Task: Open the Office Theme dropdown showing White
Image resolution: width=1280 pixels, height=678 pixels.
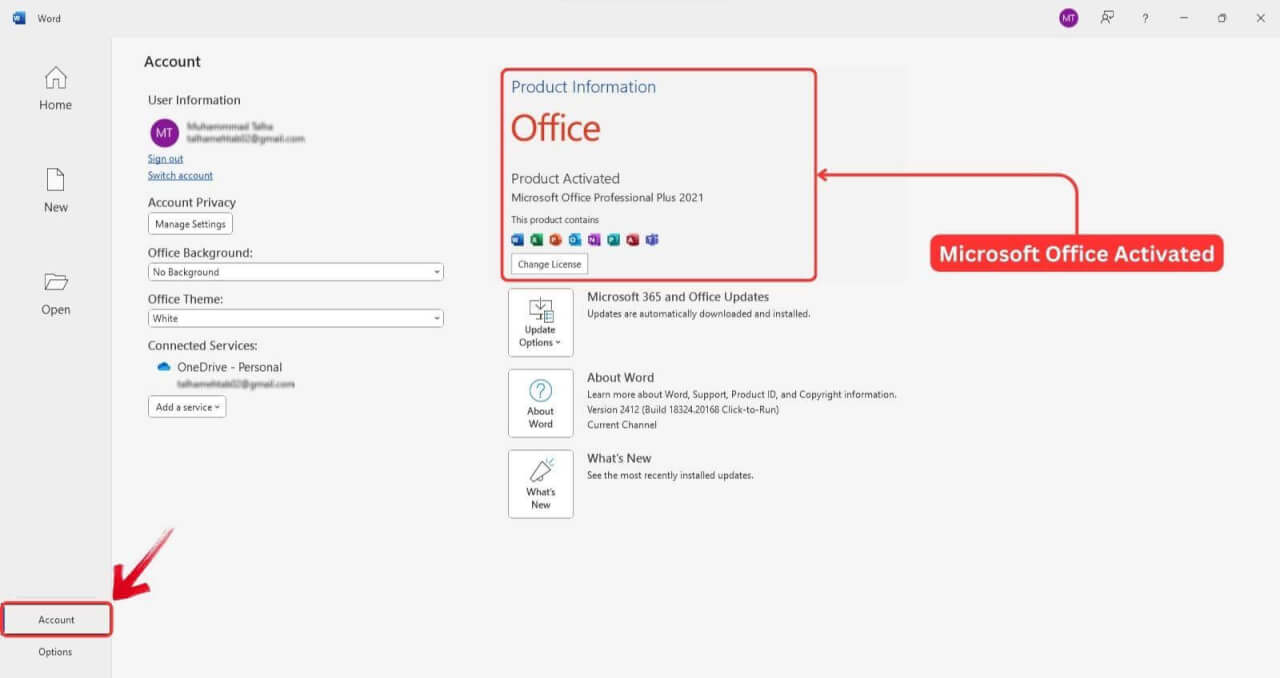Action: click(x=295, y=318)
